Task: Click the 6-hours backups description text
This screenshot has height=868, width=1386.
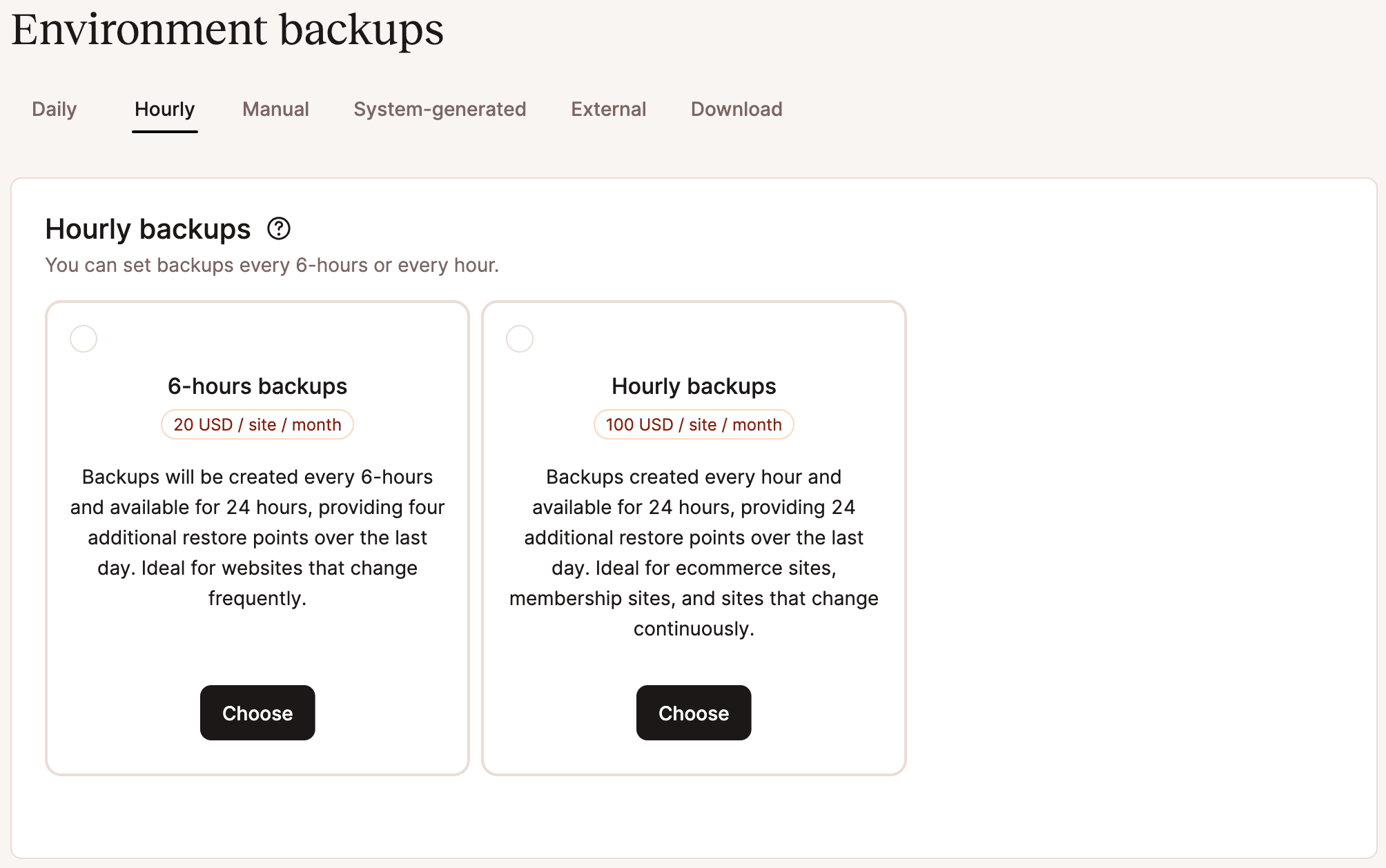Action: (x=257, y=537)
